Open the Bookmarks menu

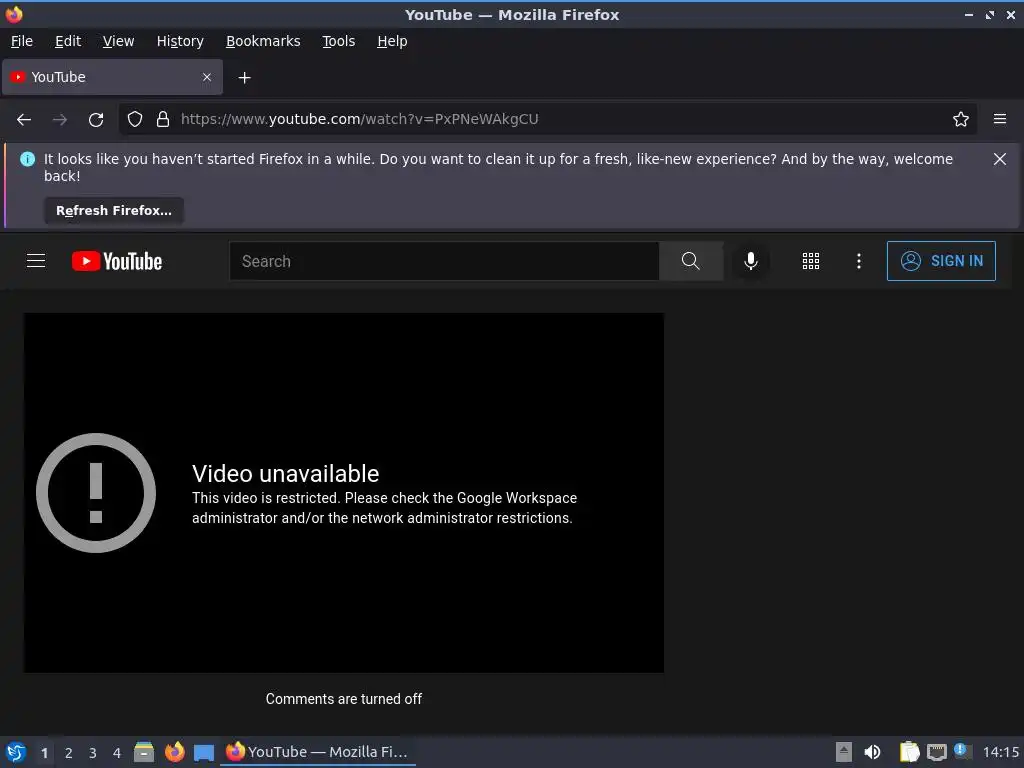coord(263,41)
